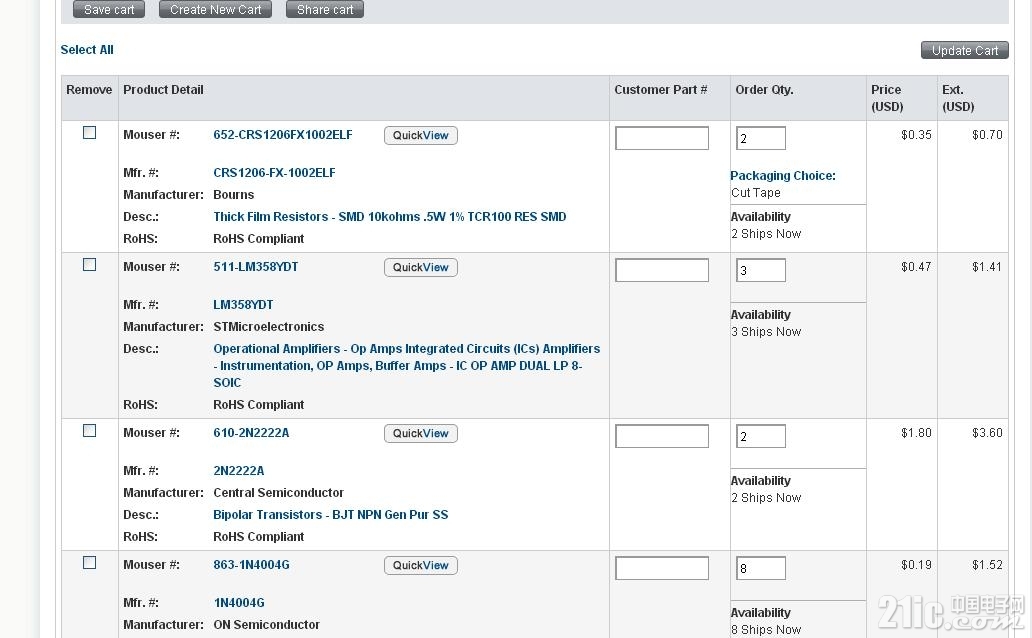The height and width of the screenshot is (638, 1032).
Task: Click Order Qty field for CRS1206 resistor
Action: (x=761, y=138)
